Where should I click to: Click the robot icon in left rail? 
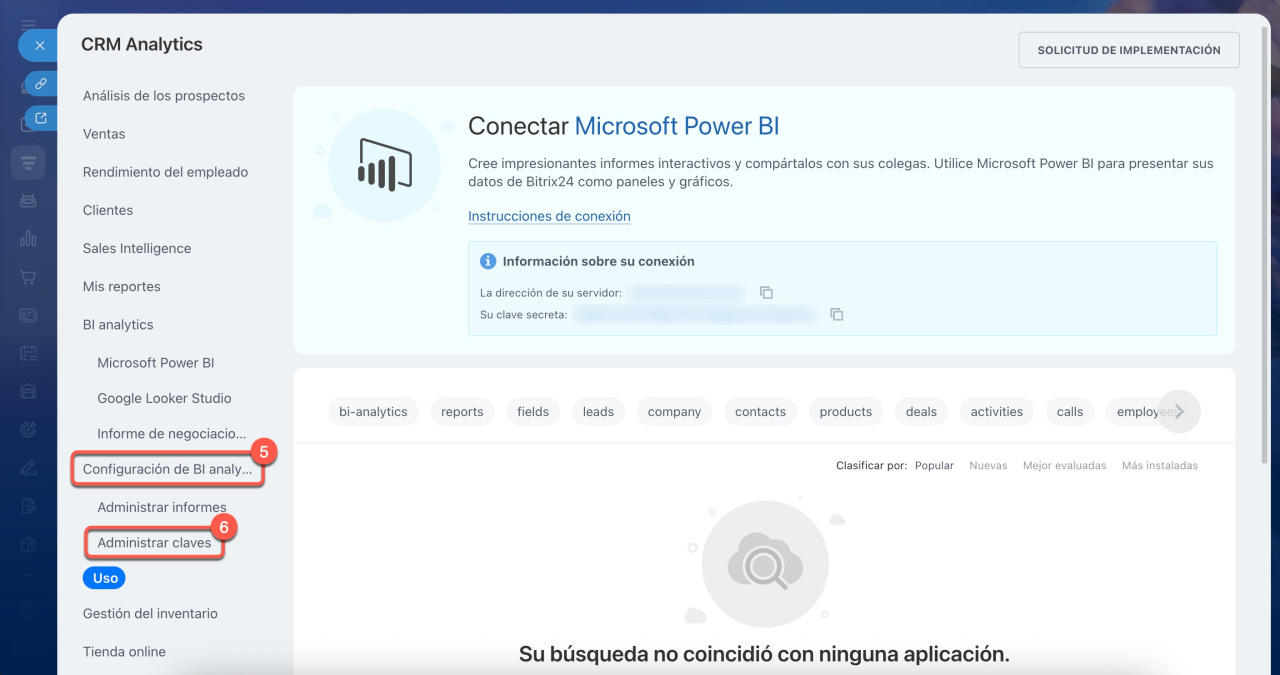tap(28, 200)
